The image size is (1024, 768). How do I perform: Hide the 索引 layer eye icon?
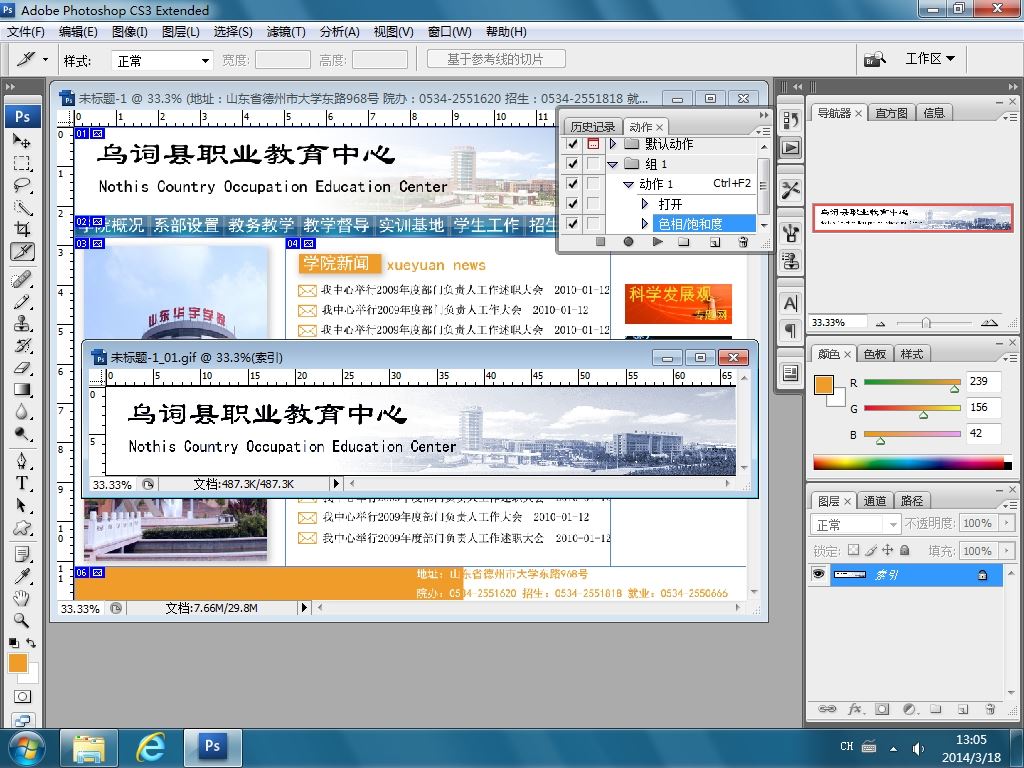click(x=818, y=574)
